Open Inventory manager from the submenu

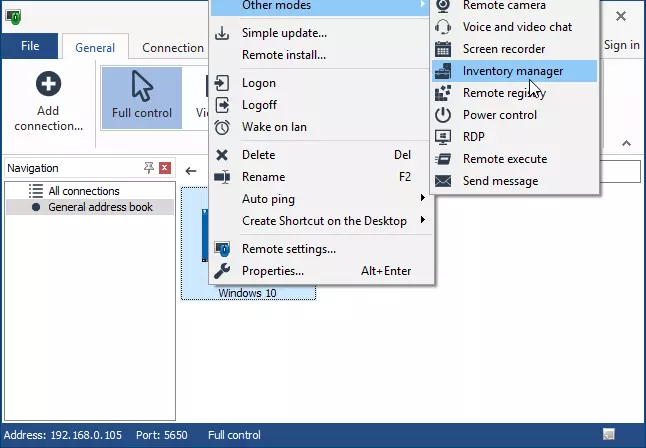pyautogui.click(x=512, y=71)
